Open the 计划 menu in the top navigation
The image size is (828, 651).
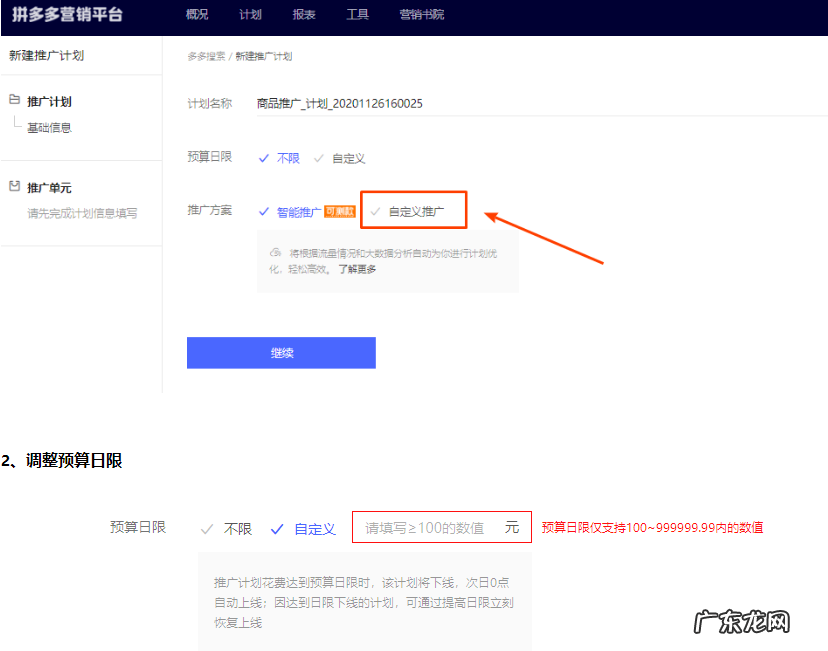[249, 15]
